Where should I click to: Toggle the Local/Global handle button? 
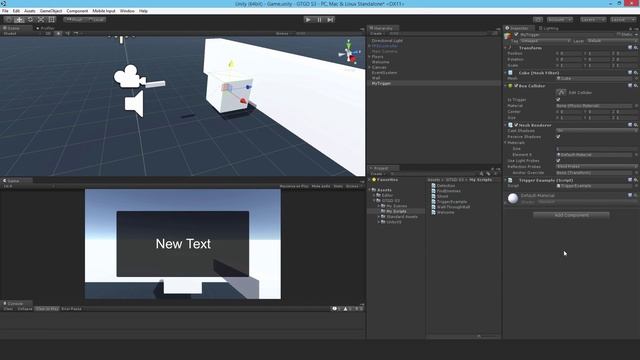click(96, 20)
